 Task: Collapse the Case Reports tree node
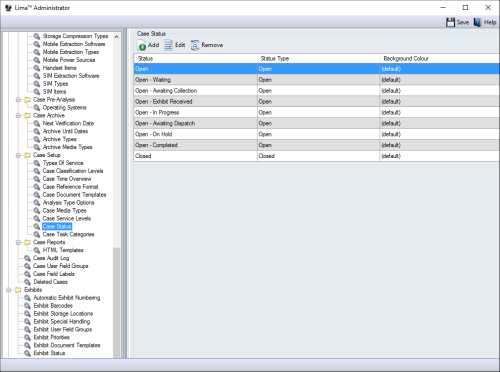(18, 242)
